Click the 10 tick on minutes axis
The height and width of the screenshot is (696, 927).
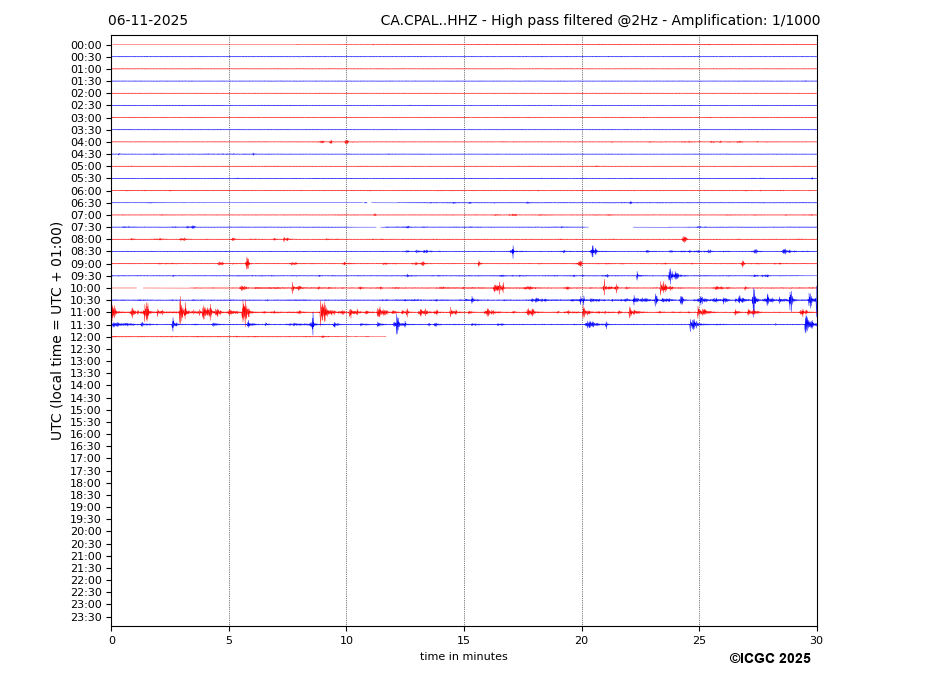(x=346, y=640)
